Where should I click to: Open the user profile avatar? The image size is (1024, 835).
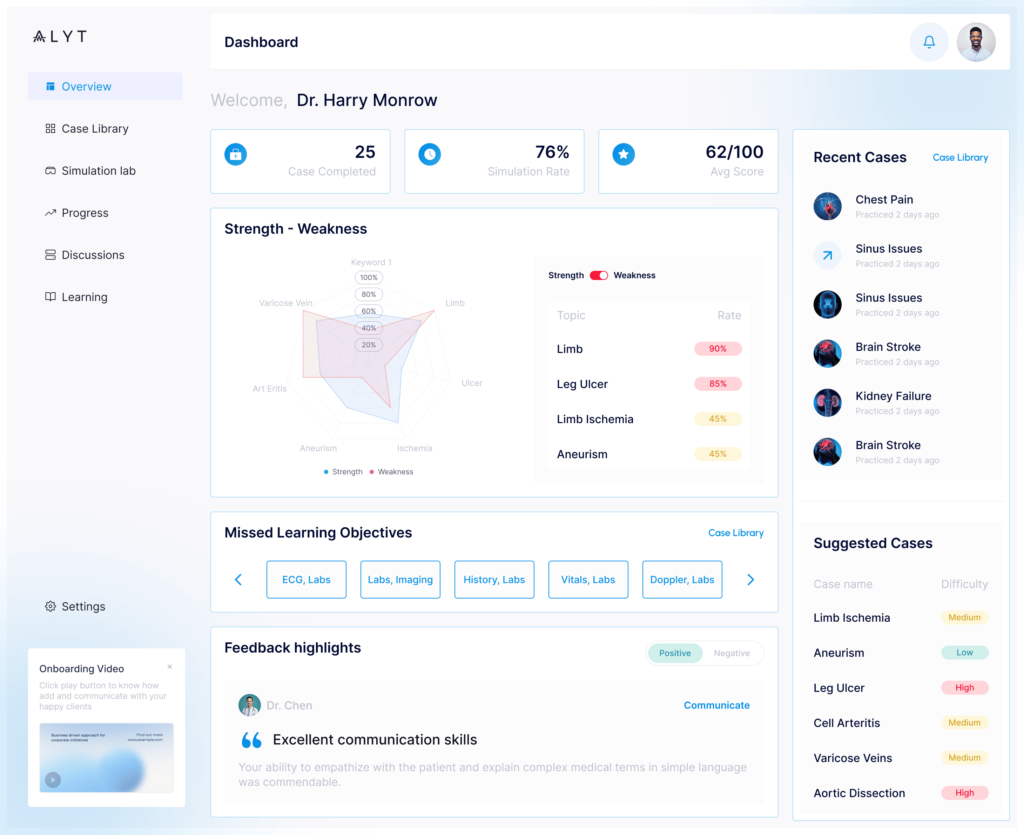click(975, 42)
